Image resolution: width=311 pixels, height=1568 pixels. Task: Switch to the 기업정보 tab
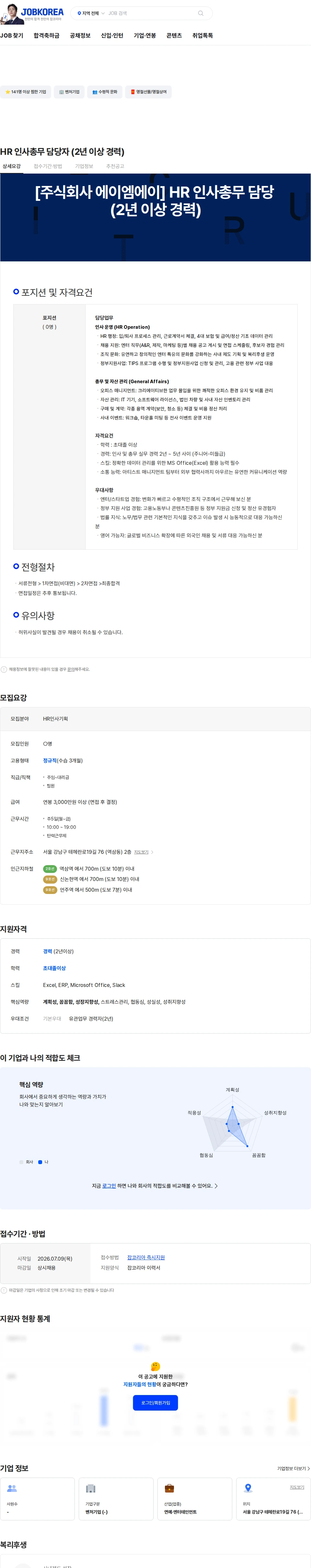84,166
